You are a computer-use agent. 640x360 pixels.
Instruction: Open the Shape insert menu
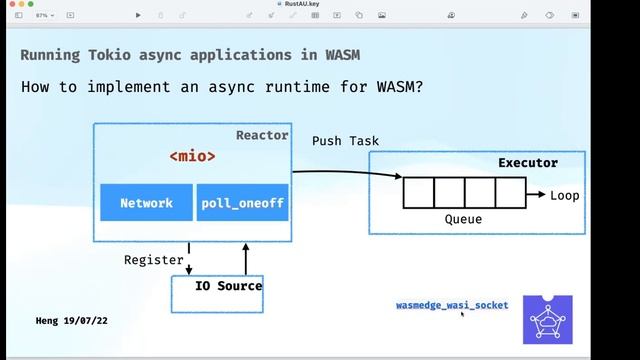click(x=359, y=16)
